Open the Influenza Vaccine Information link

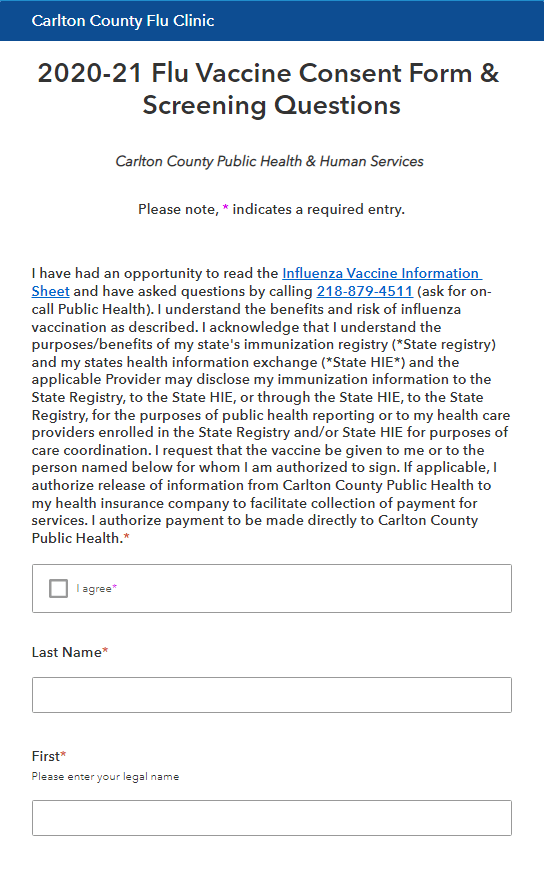coord(382,274)
